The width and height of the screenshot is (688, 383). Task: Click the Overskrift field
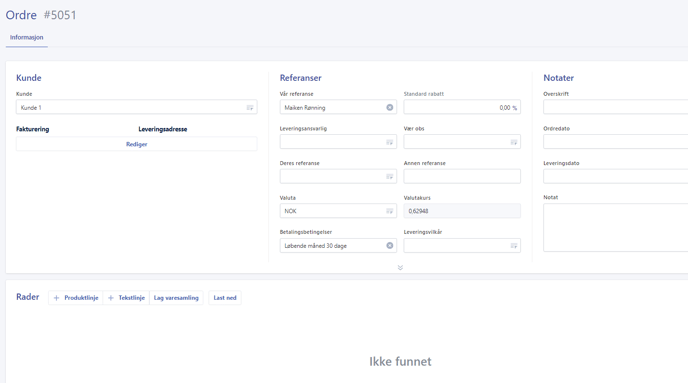[x=616, y=107]
